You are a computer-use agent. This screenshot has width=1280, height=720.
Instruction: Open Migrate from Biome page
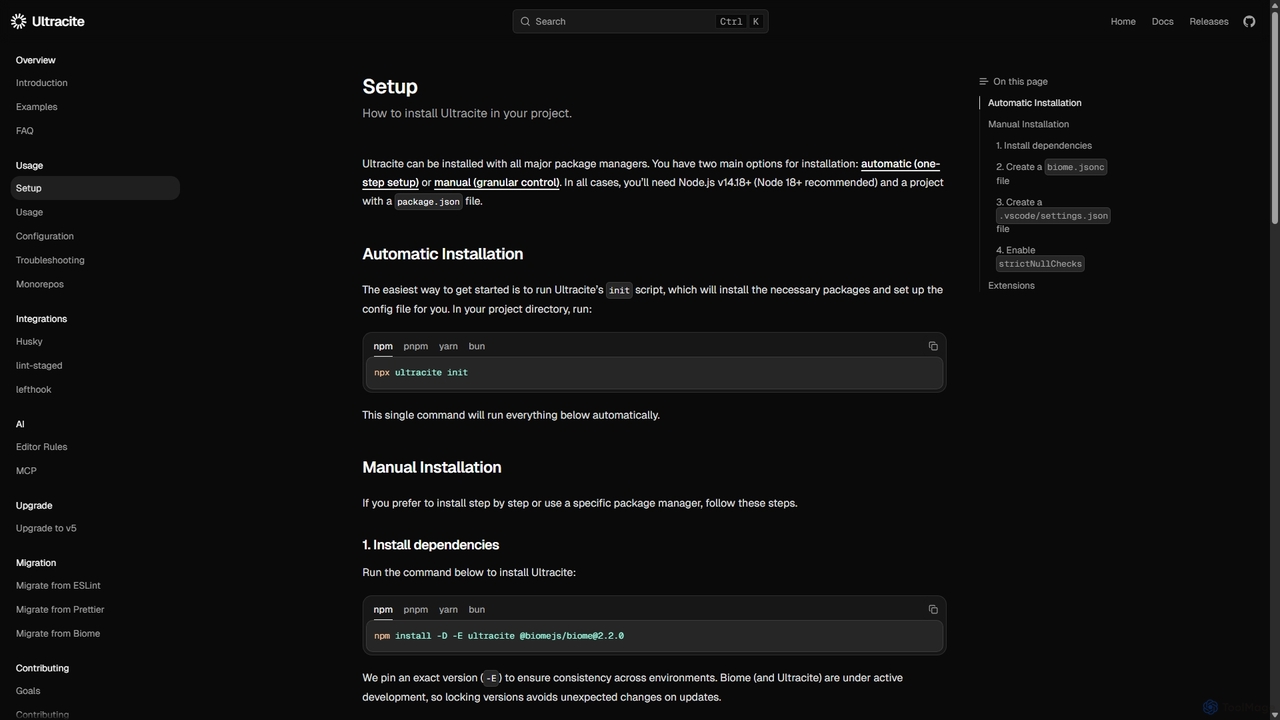(x=58, y=634)
